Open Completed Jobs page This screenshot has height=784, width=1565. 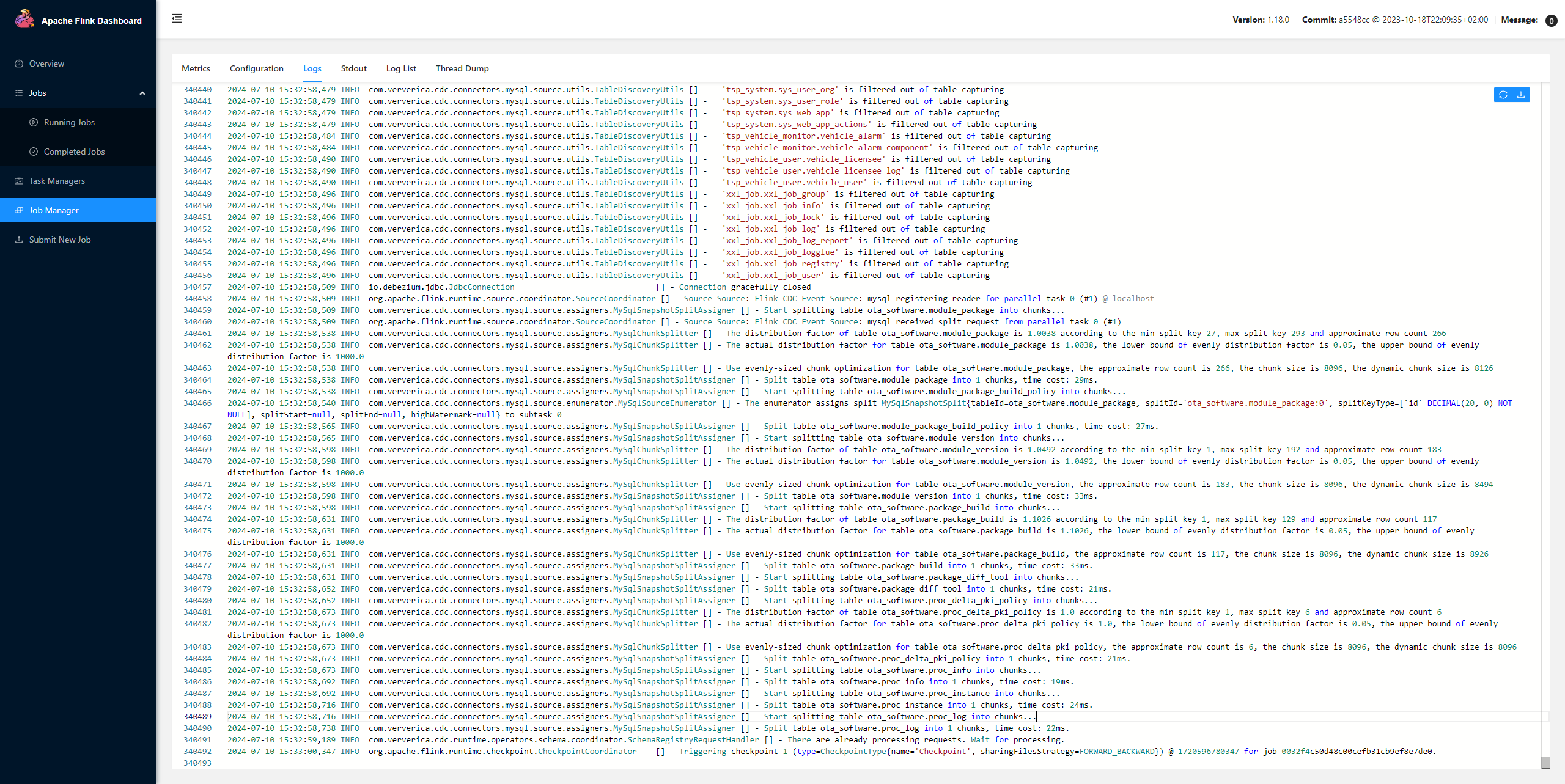pyautogui.click(x=78, y=152)
